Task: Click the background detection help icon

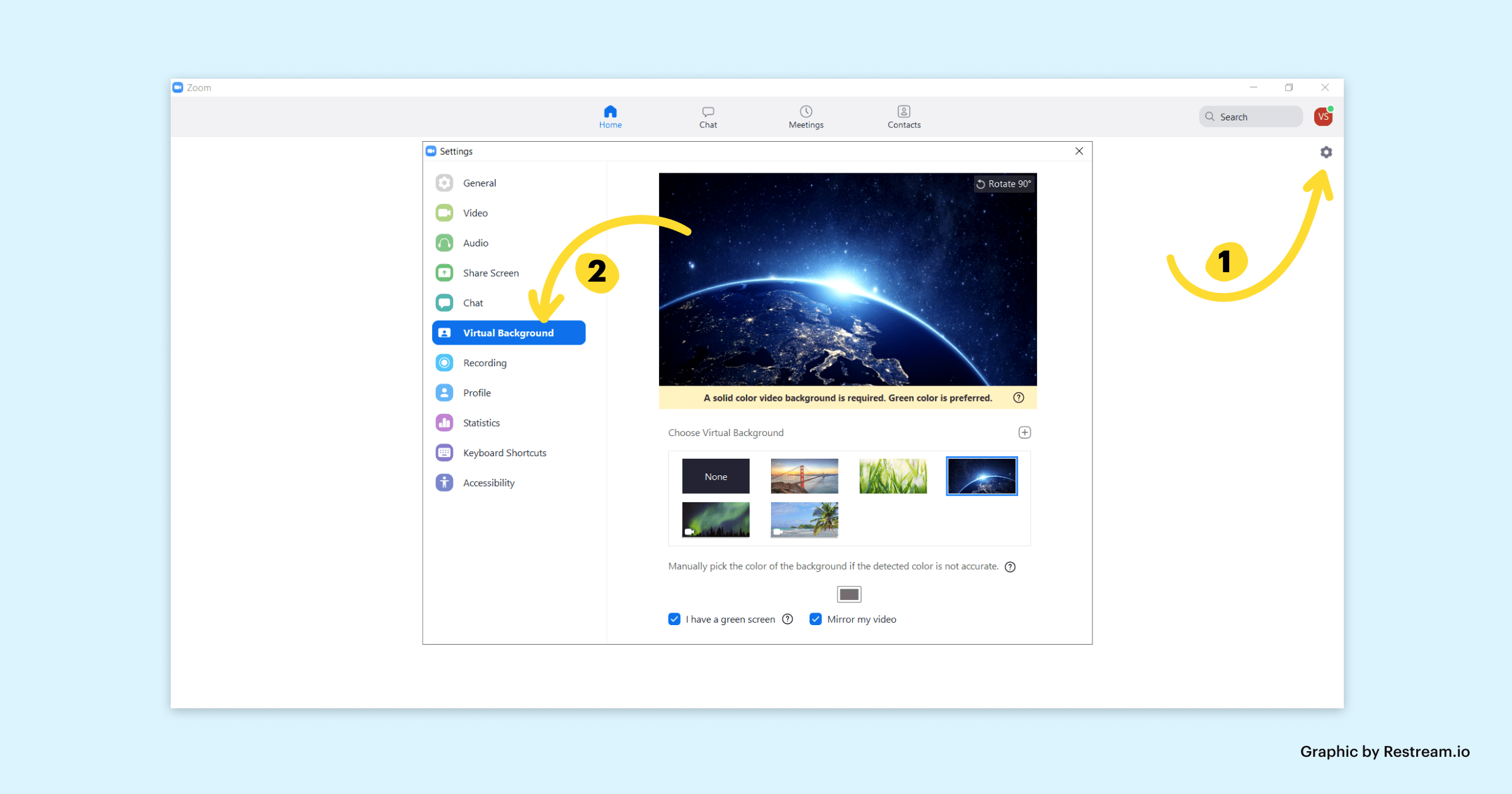Action: coord(1010,566)
